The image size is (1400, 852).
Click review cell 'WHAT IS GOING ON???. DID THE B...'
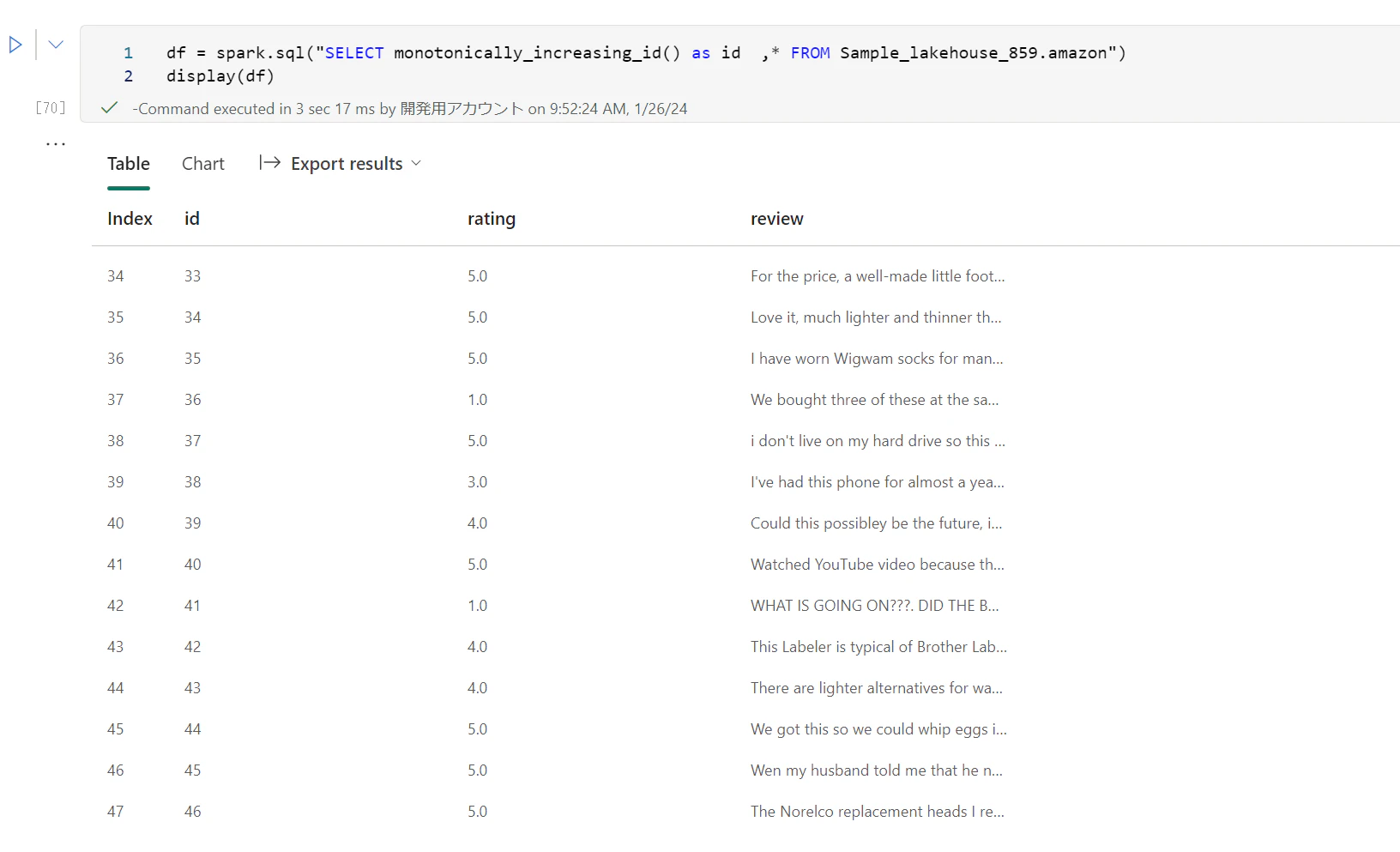pyautogui.click(x=875, y=606)
